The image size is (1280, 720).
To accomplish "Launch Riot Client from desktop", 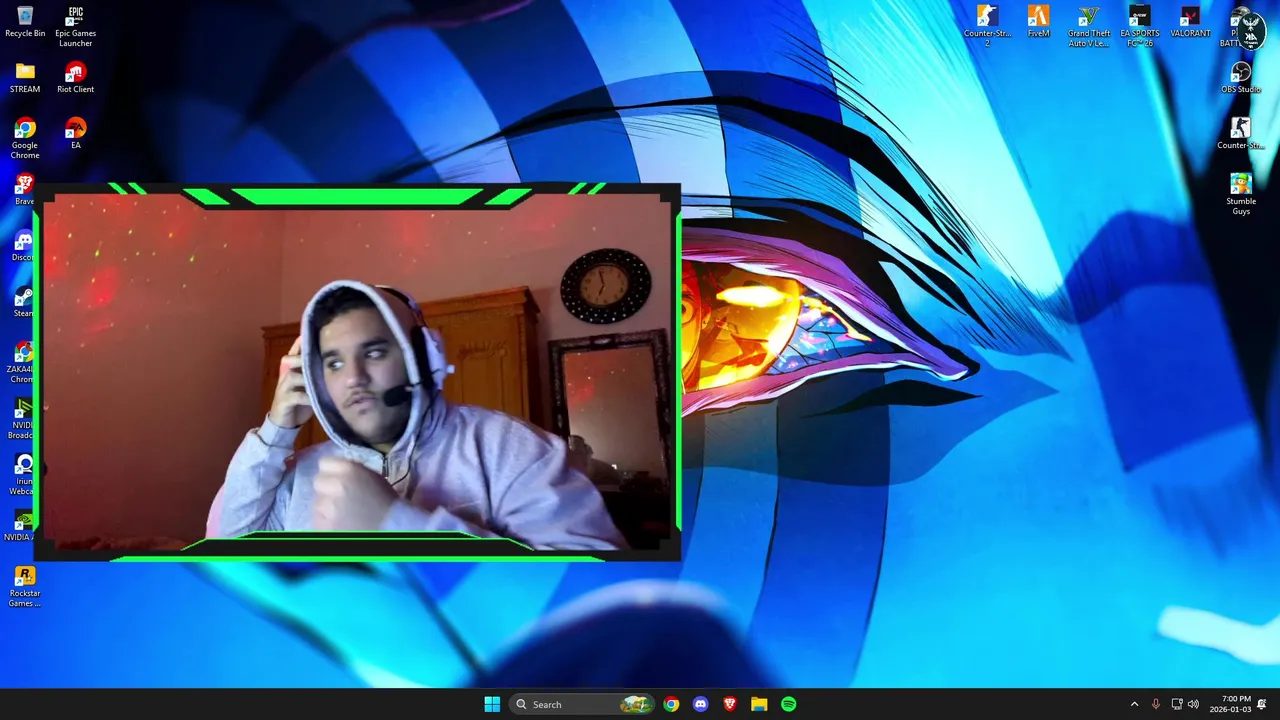I will tap(75, 78).
